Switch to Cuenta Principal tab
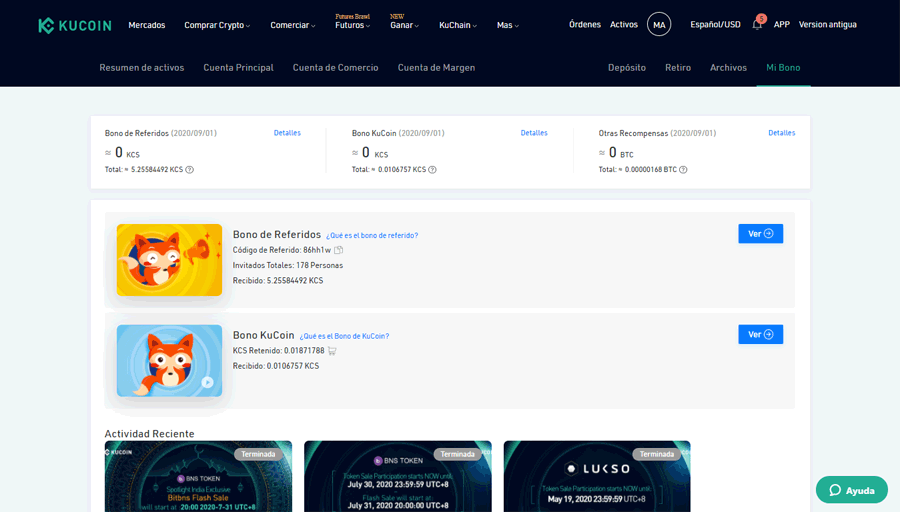This screenshot has width=900, height=512. [238, 68]
